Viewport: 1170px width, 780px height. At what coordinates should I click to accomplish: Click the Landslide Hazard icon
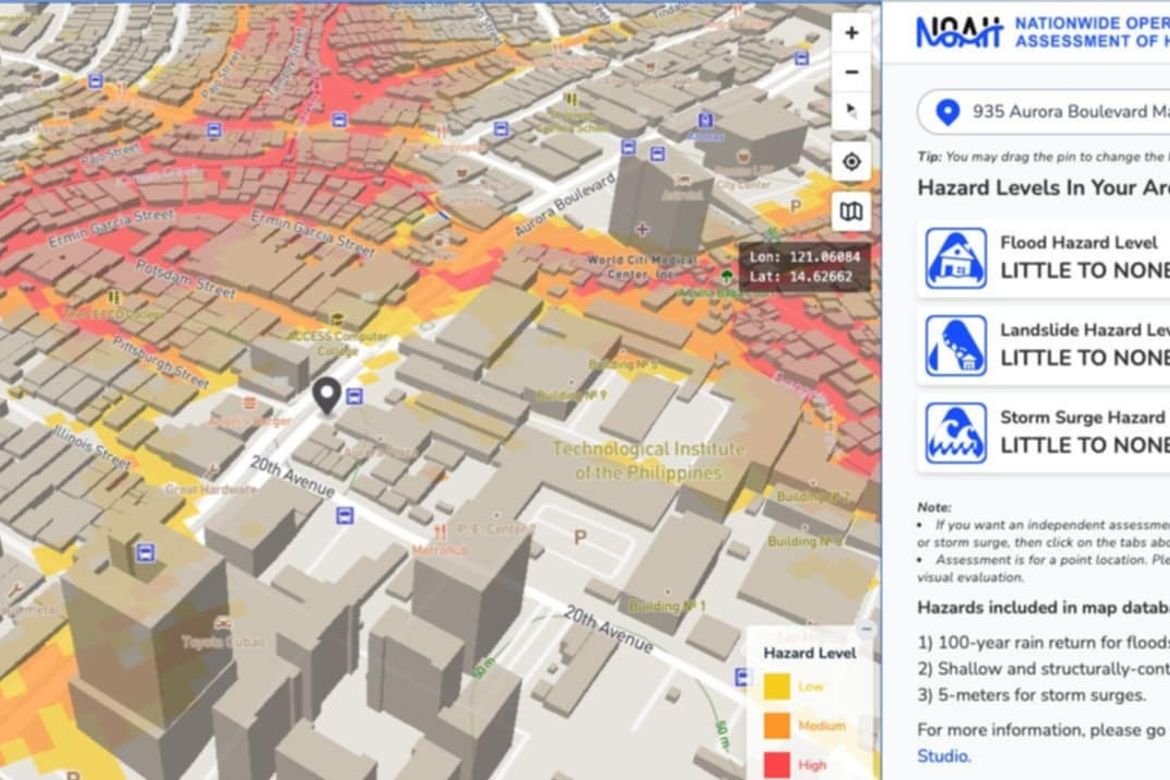pos(956,346)
